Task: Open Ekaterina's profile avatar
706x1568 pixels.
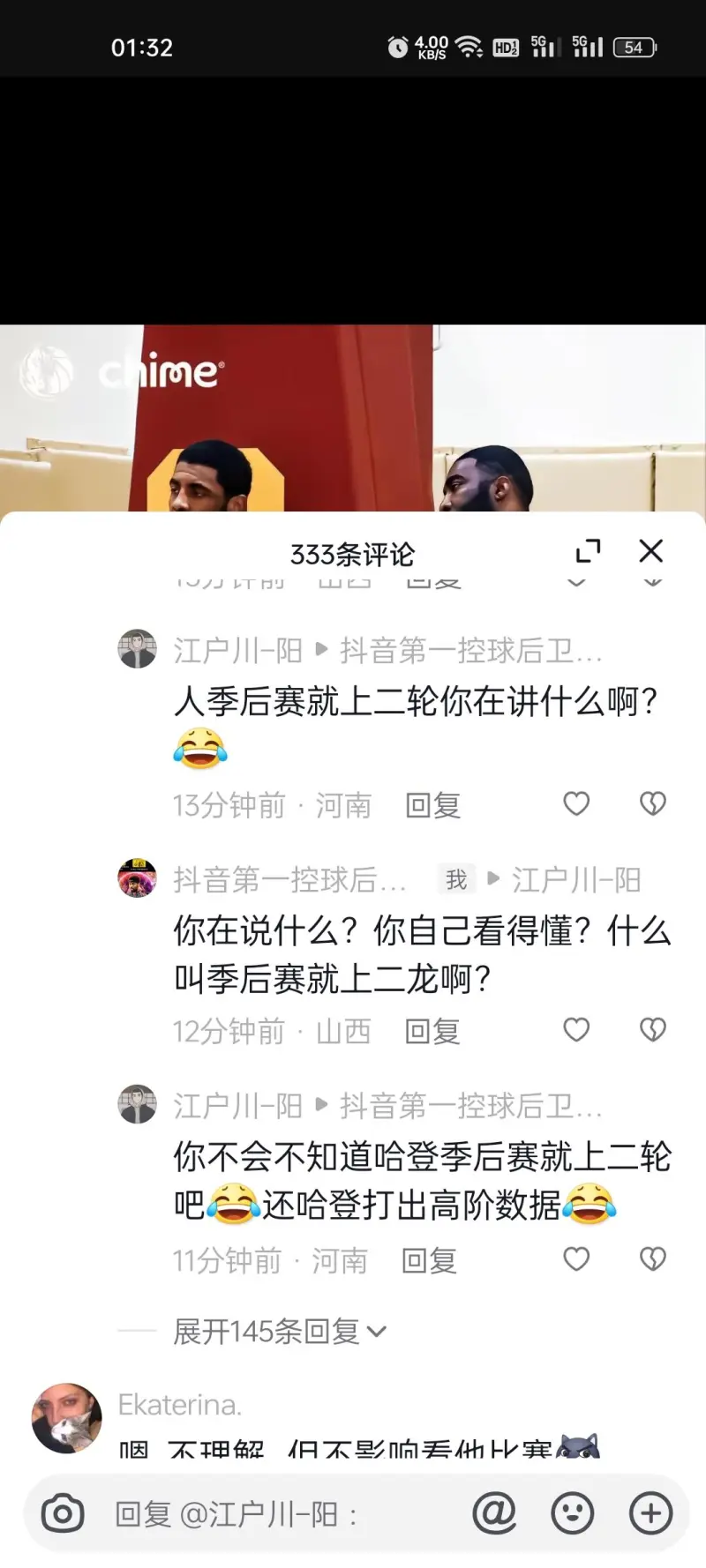Action: [67, 1418]
